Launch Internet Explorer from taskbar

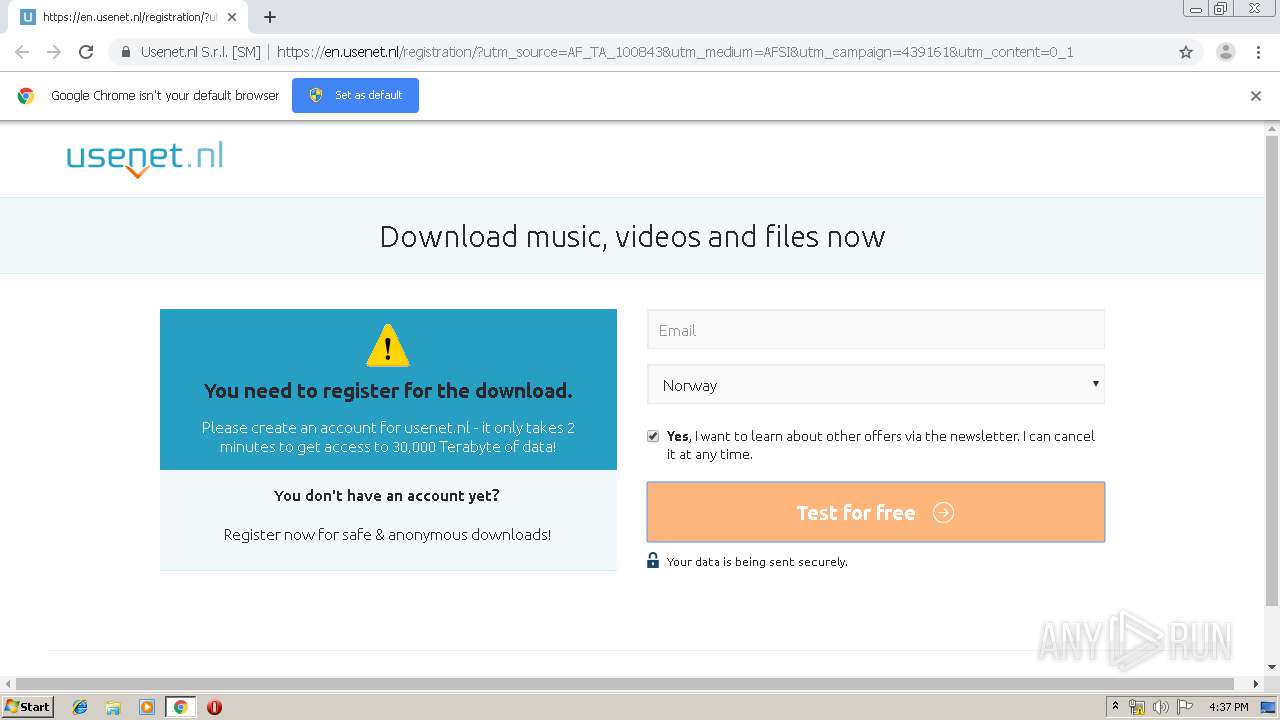[80, 707]
